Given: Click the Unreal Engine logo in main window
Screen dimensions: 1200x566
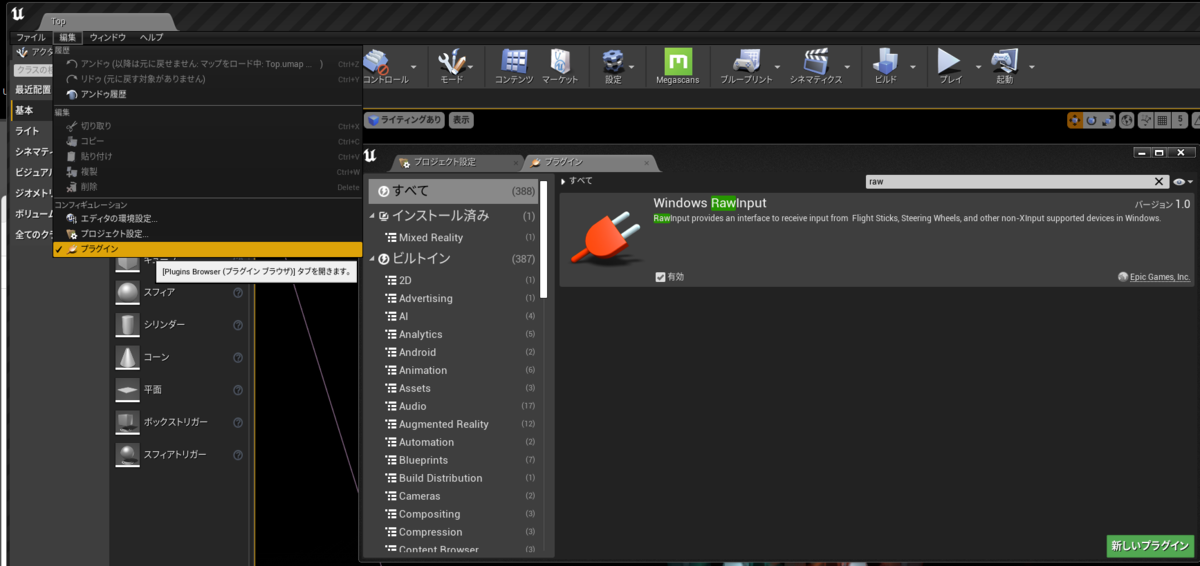Looking at the screenshot, I should click(18, 16).
